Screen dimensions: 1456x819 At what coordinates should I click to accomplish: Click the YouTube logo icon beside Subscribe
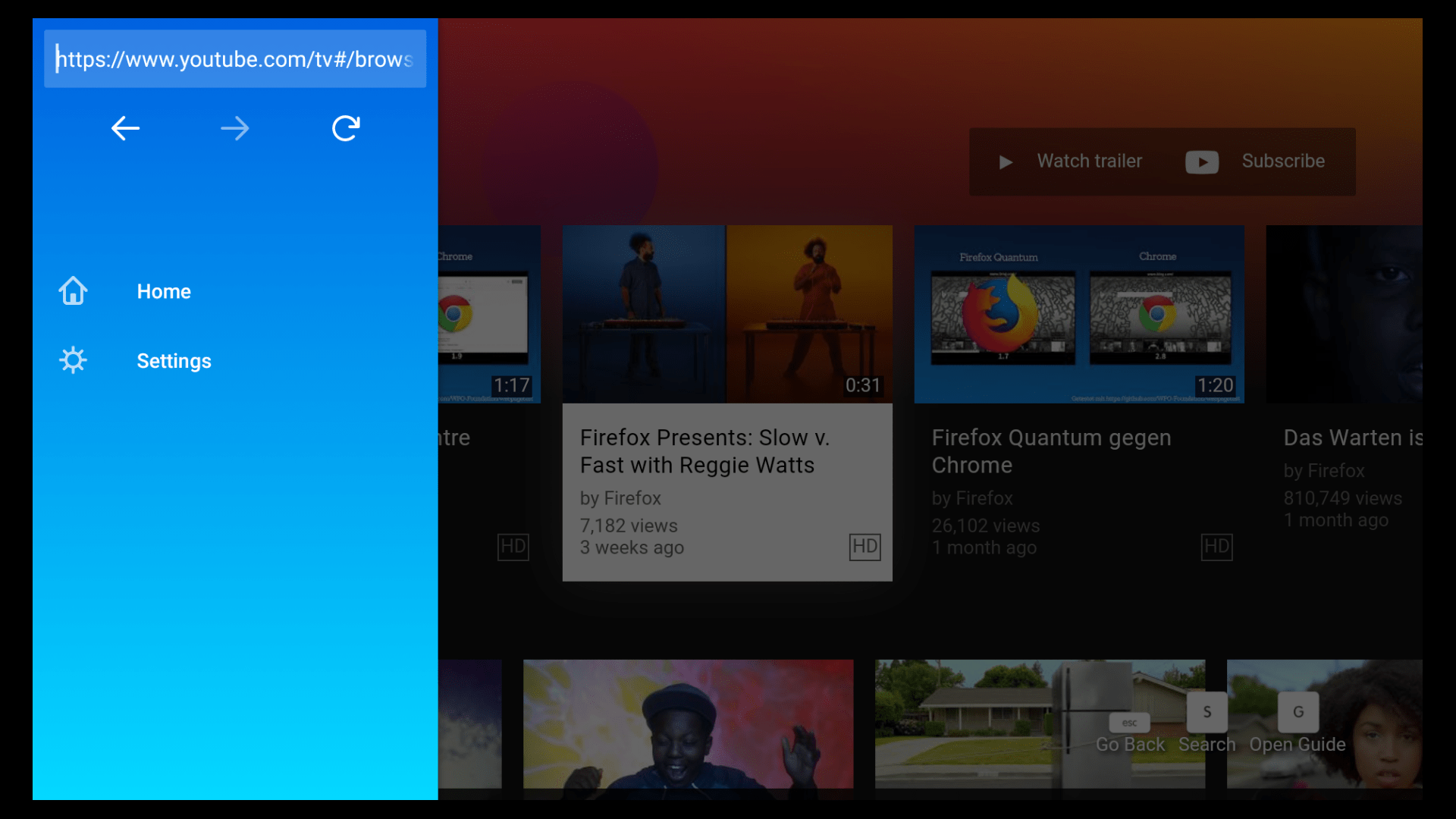[x=1202, y=162]
